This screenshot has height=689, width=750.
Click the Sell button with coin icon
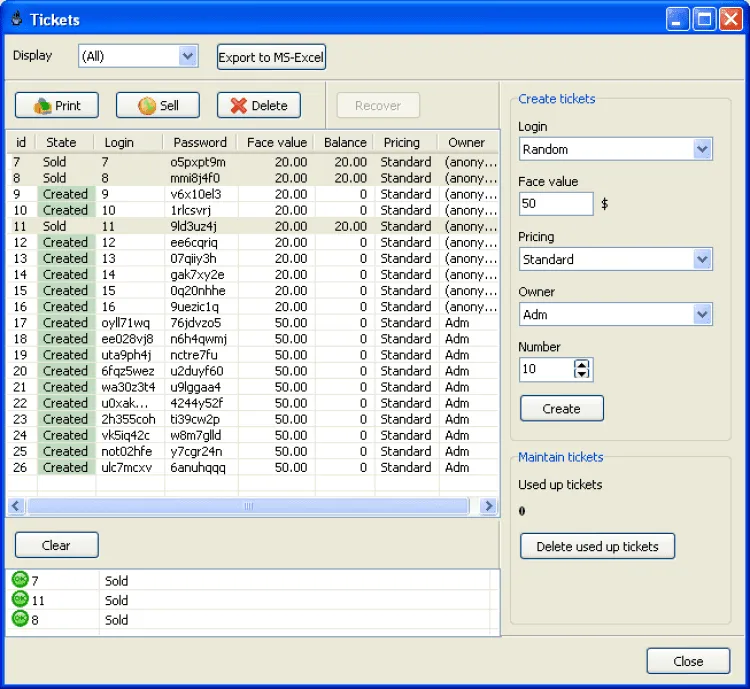158,106
